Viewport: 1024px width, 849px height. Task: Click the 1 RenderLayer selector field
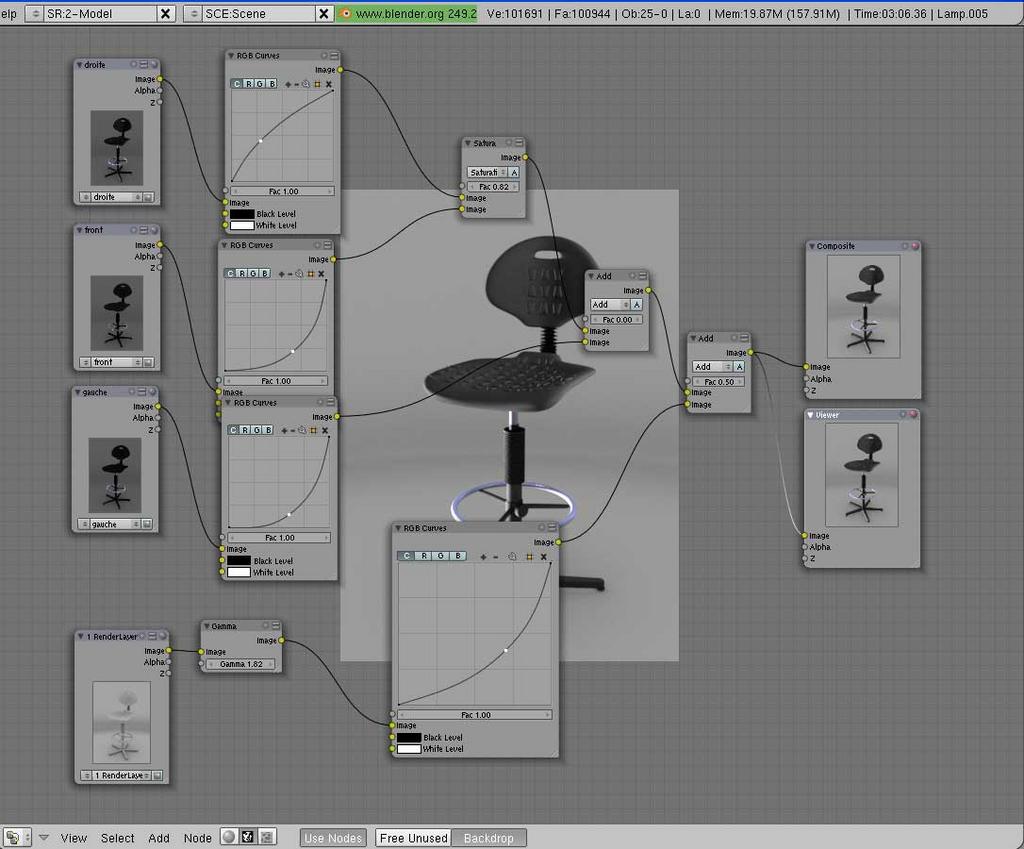coord(121,776)
